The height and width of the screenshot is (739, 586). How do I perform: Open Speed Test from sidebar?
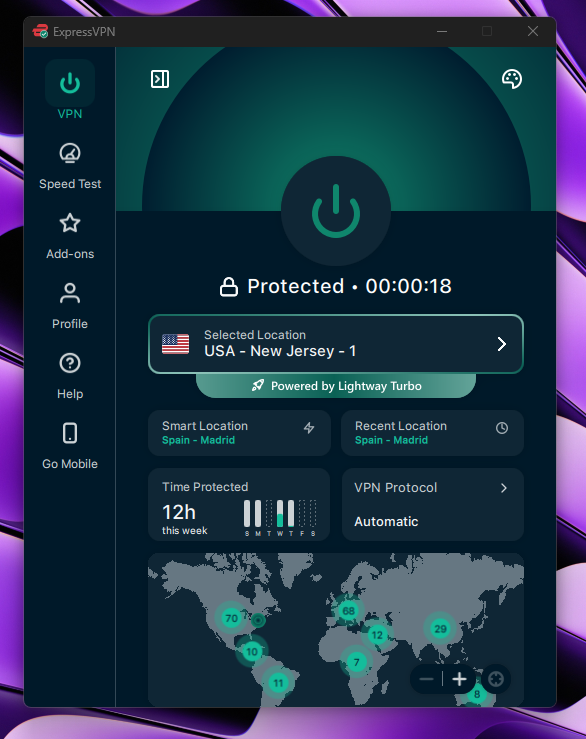70,166
